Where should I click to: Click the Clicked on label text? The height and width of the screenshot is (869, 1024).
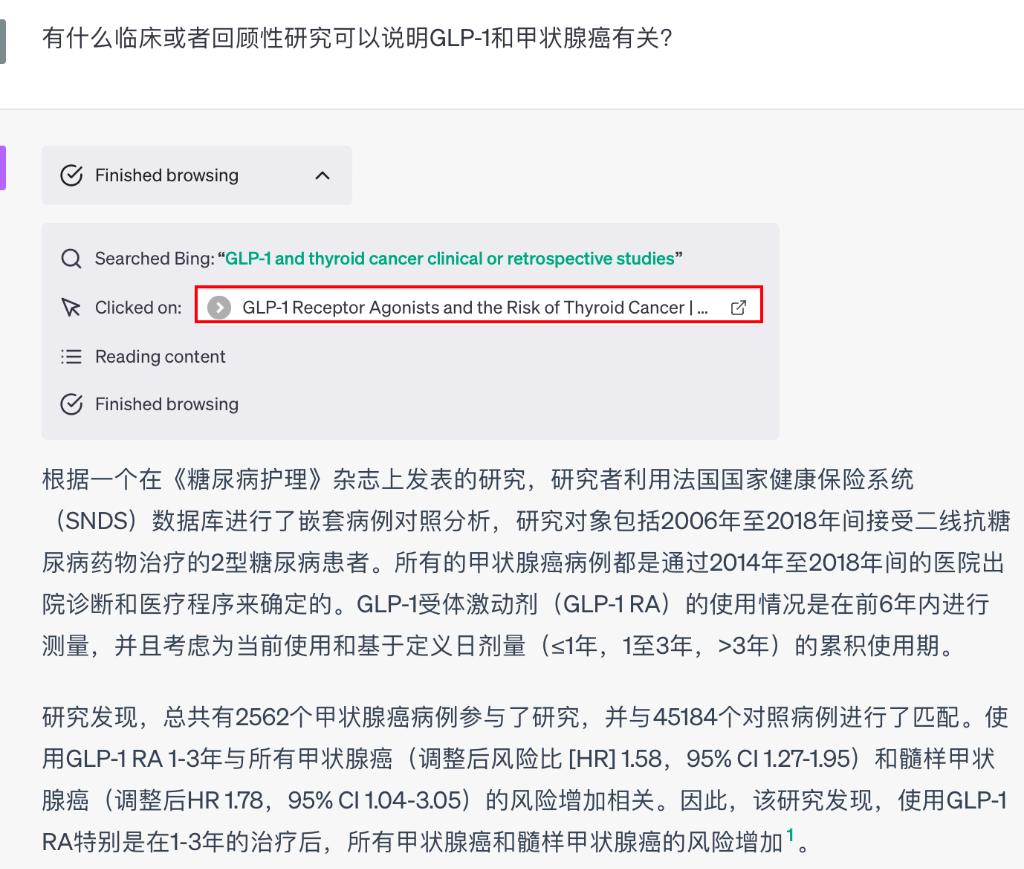click(x=138, y=308)
